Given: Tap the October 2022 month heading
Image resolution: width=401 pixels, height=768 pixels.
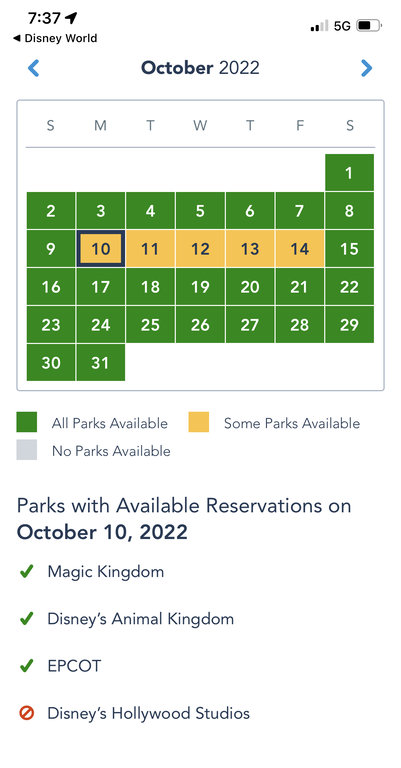Looking at the screenshot, I should point(200,68).
